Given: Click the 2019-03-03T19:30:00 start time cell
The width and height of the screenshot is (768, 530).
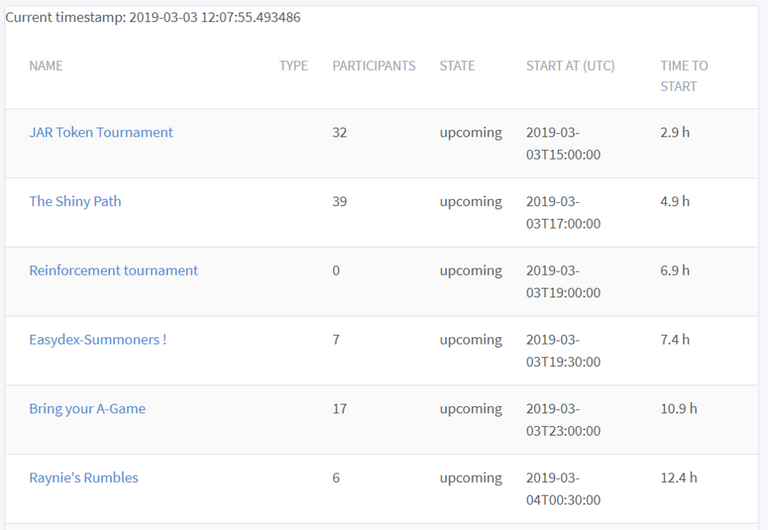Looking at the screenshot, I should [563, 350].
